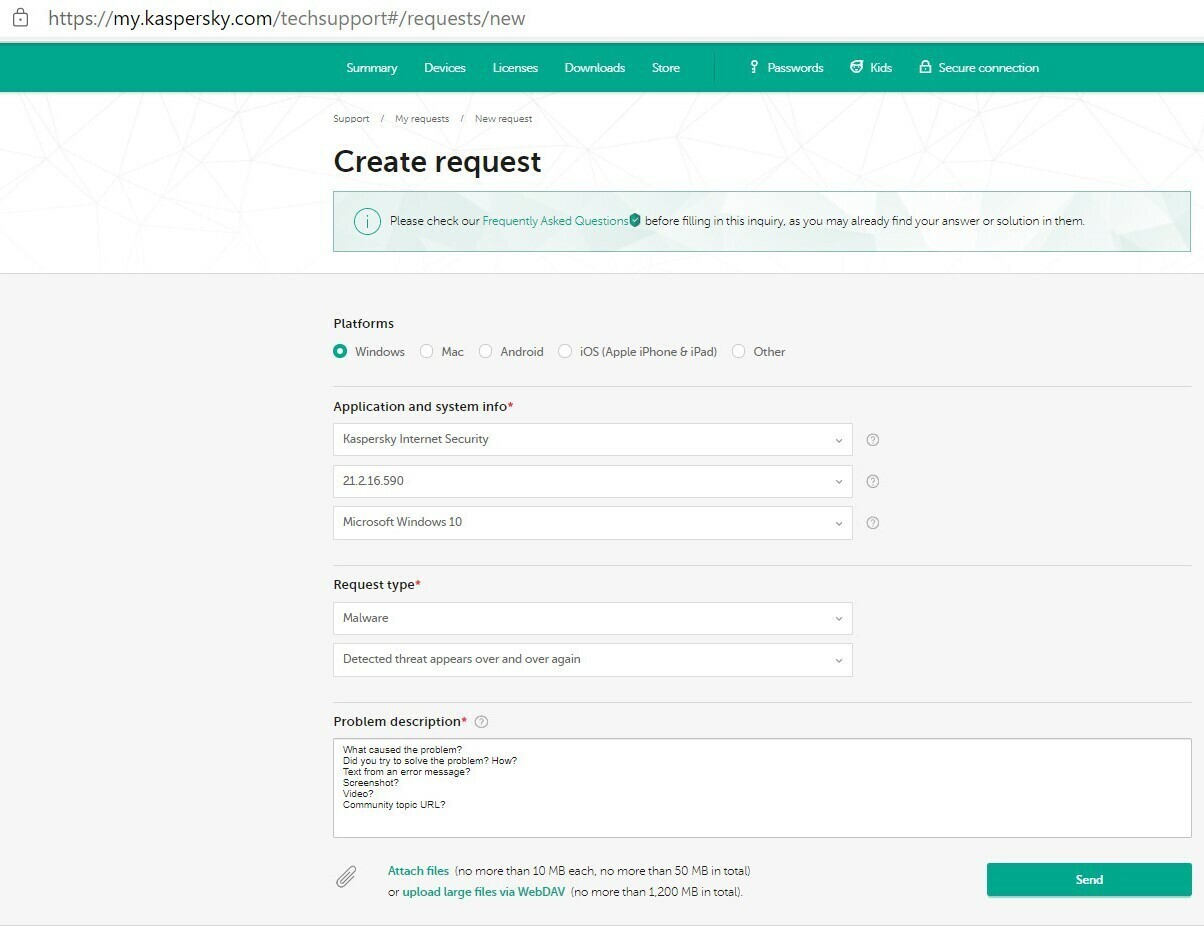Go to the Store tab
Screen dimensions: 1204x932
tap(666, 68)
